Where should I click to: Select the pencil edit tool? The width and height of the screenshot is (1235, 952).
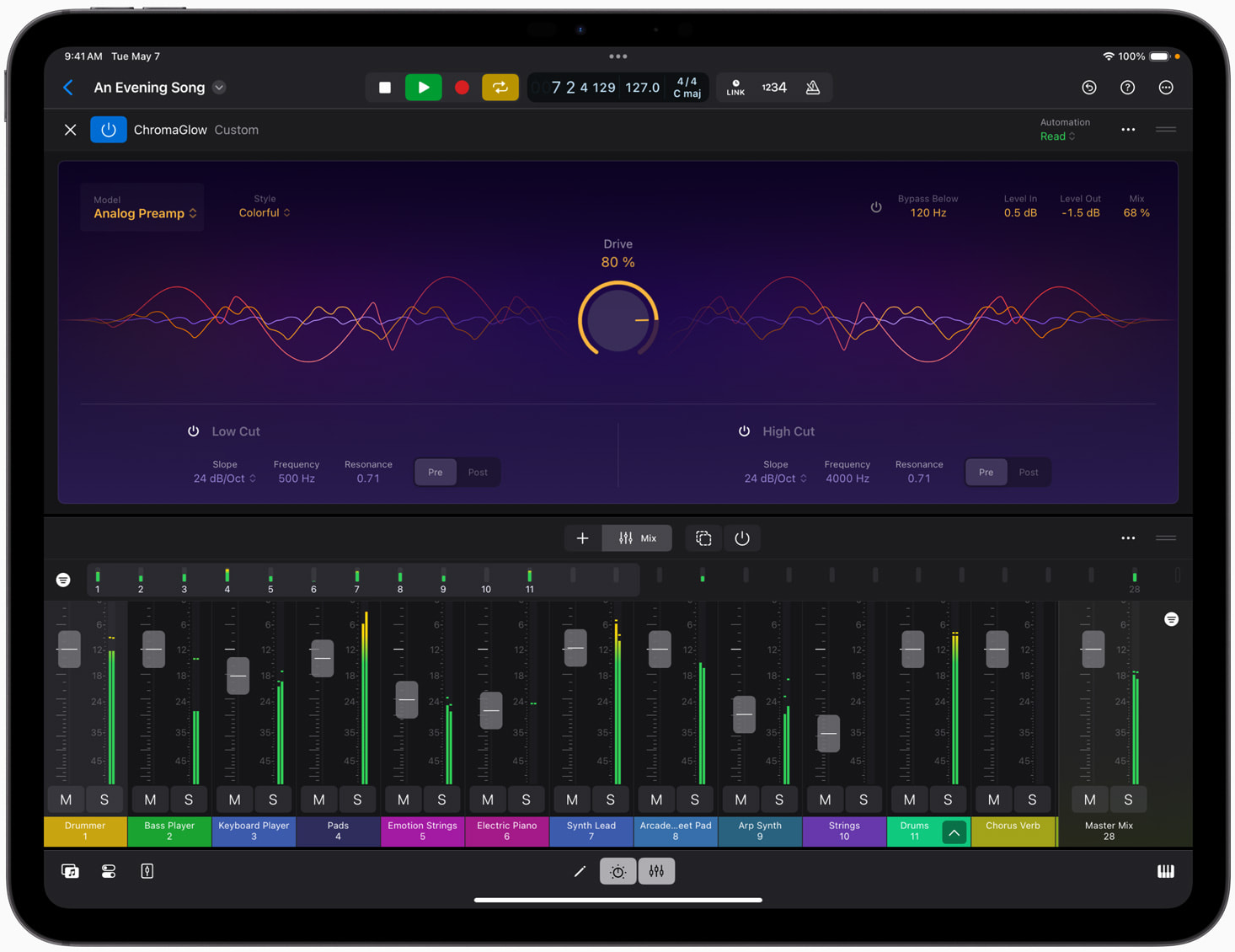click(x=580, y=871)
